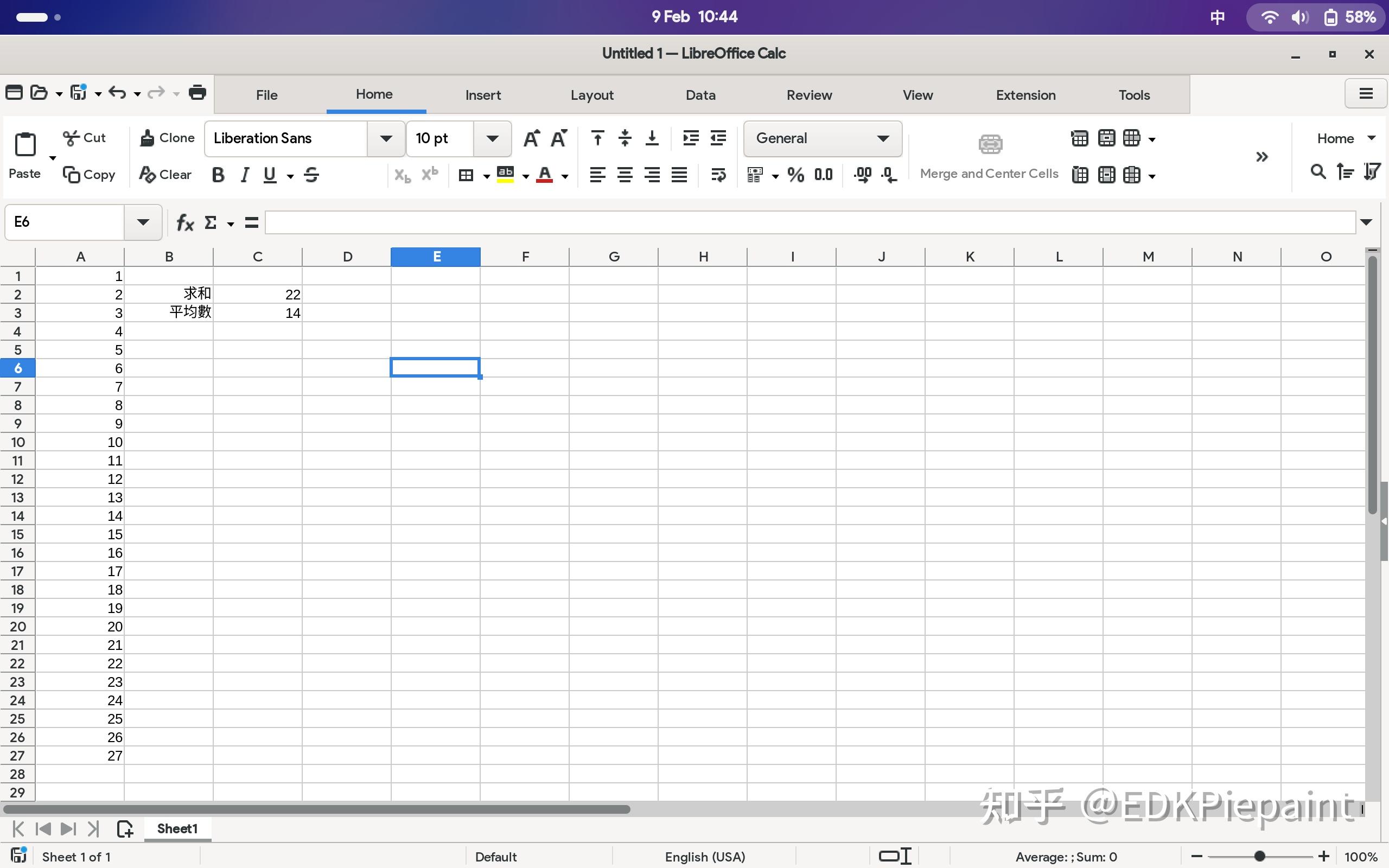This screenshot has height=868, width=1389.
Task: Click the Clear formatting button
Action: (x=165, y=175)
